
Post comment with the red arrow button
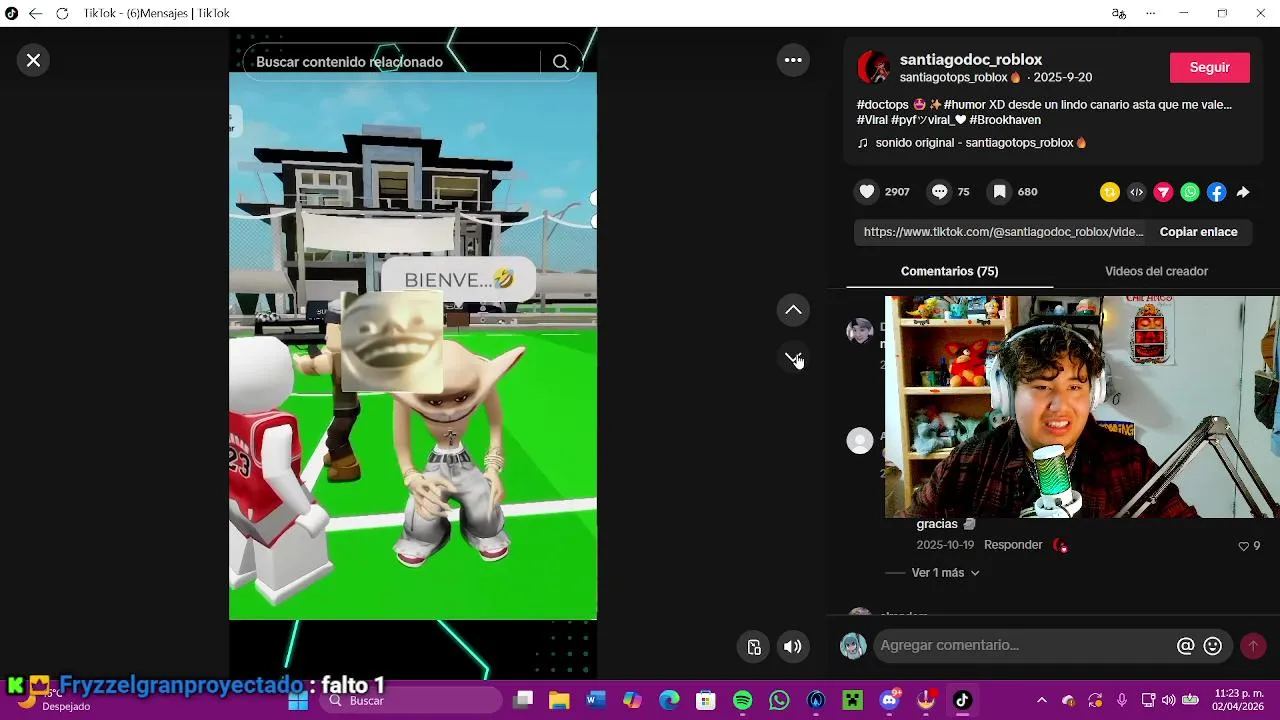click(x=1253, y=646)
